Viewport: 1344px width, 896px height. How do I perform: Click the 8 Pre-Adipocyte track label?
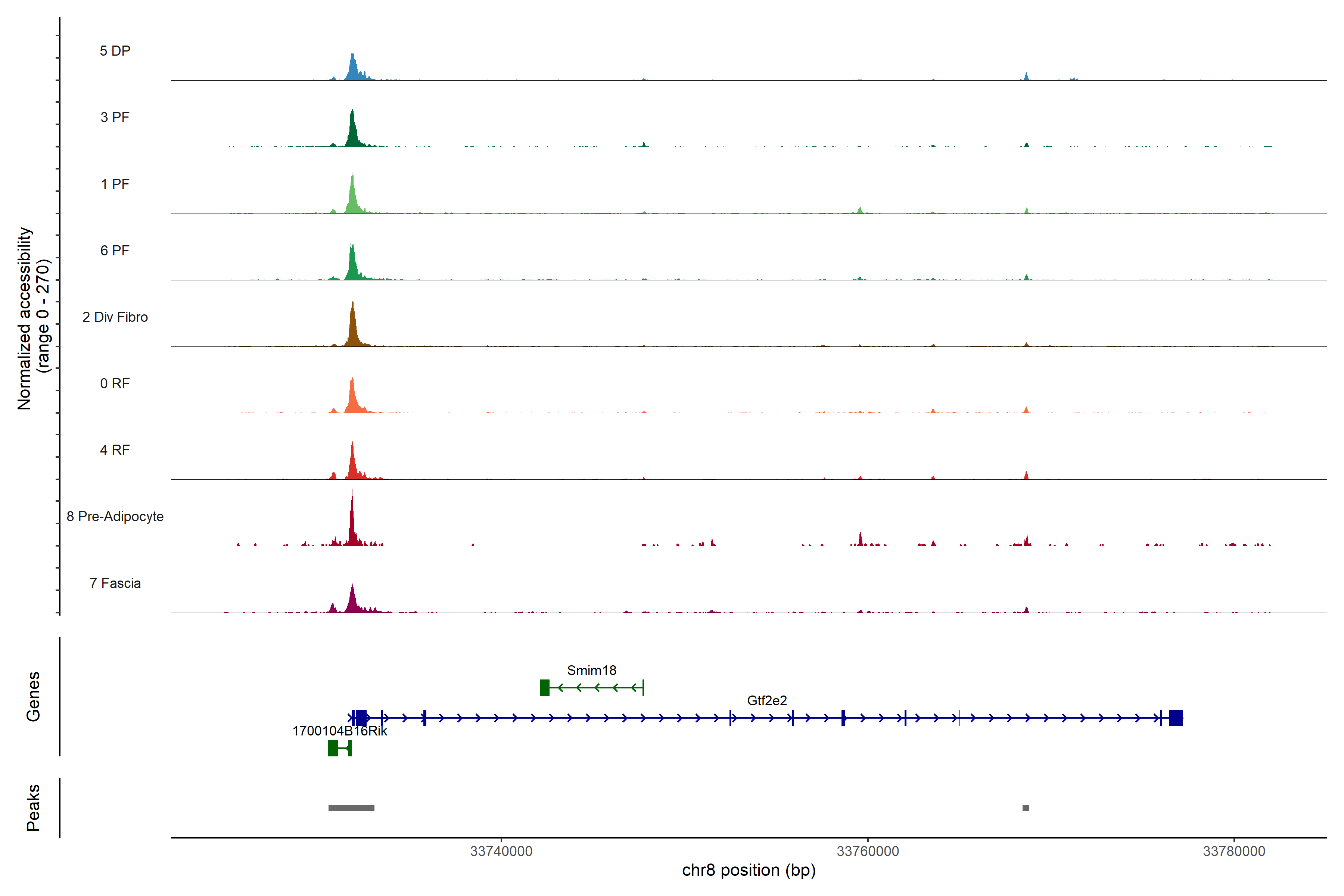pyautogui.click(x=115, y=517)
